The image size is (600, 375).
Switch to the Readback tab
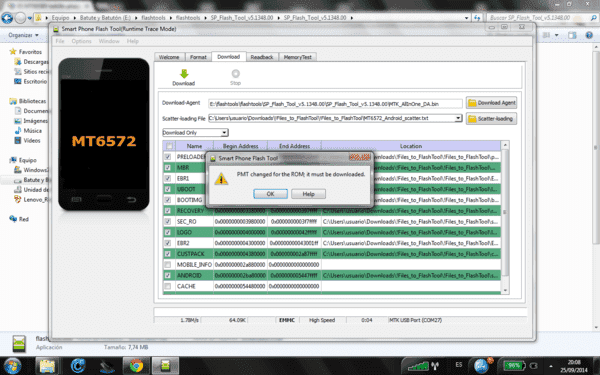tap(262, 57)
